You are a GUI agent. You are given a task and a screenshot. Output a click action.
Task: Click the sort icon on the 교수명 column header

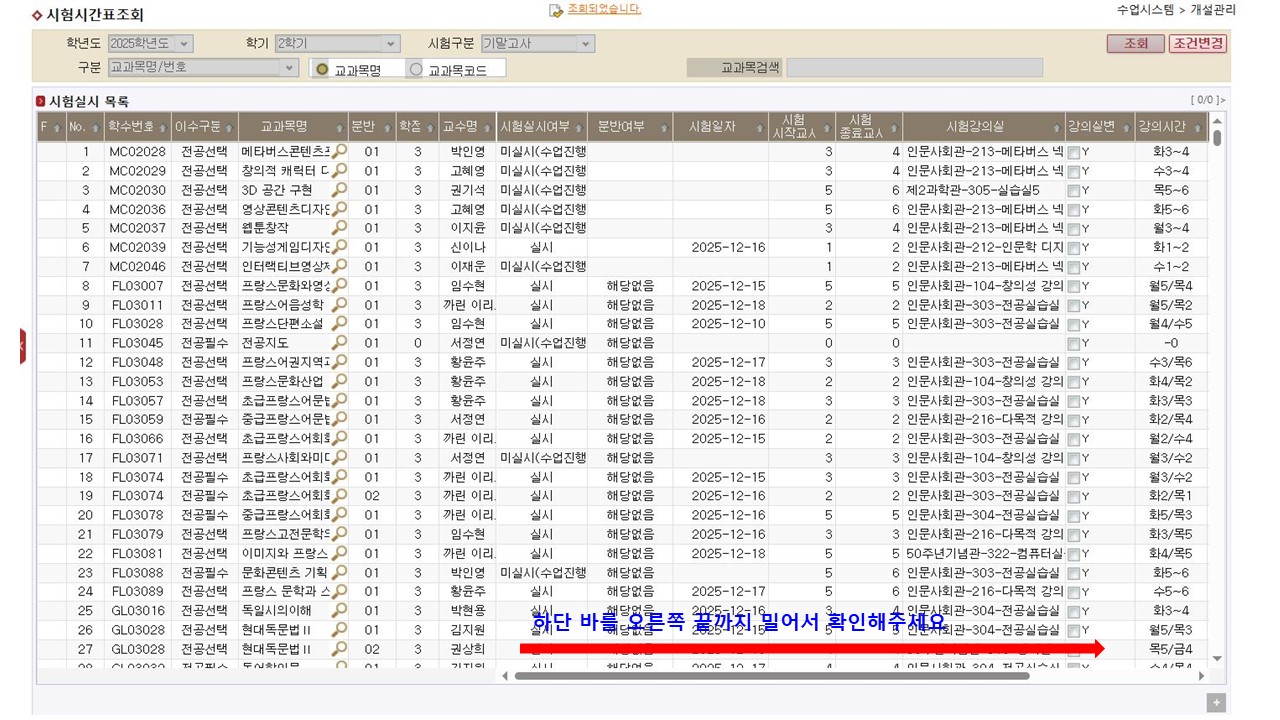pos(489,127)
